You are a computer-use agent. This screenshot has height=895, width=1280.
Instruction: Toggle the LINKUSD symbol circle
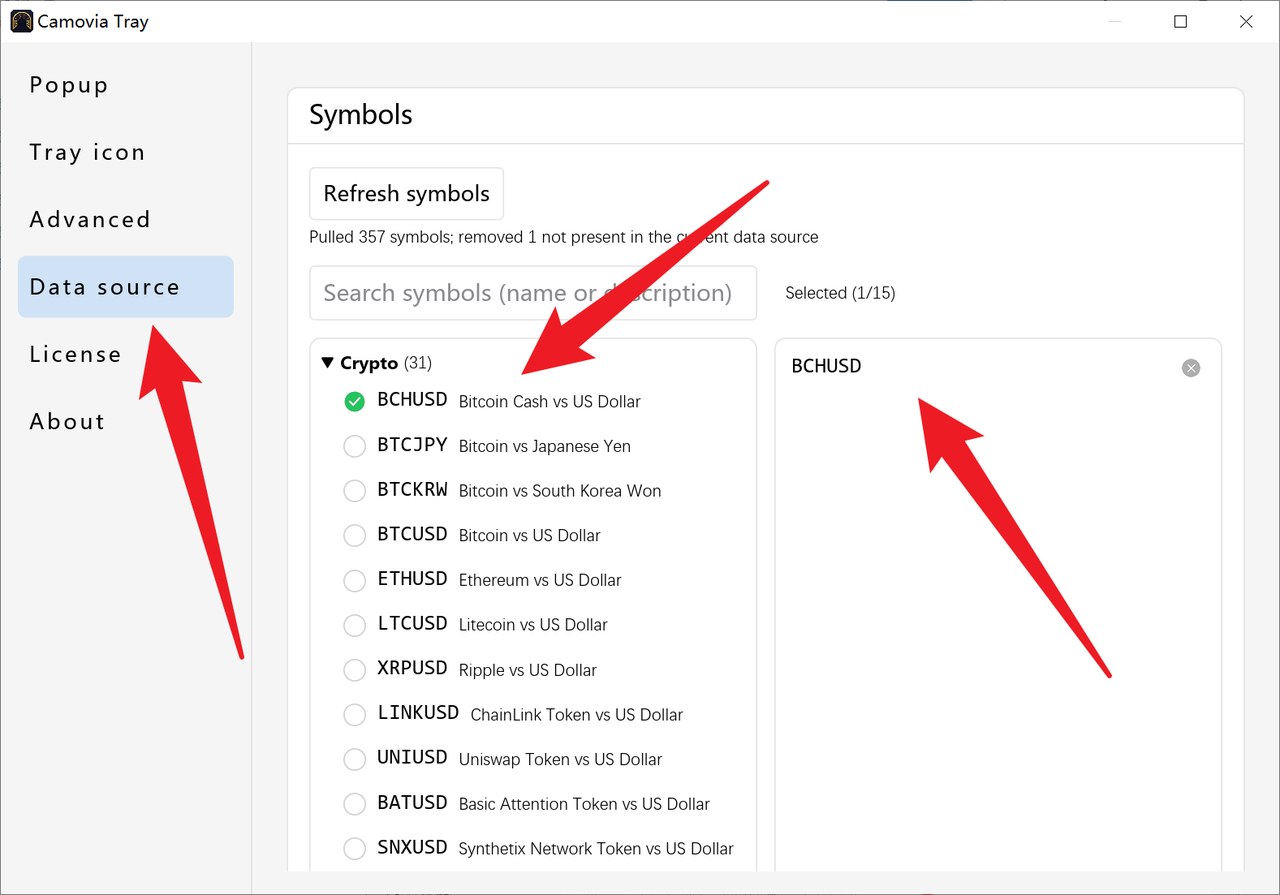click(354, 714)
